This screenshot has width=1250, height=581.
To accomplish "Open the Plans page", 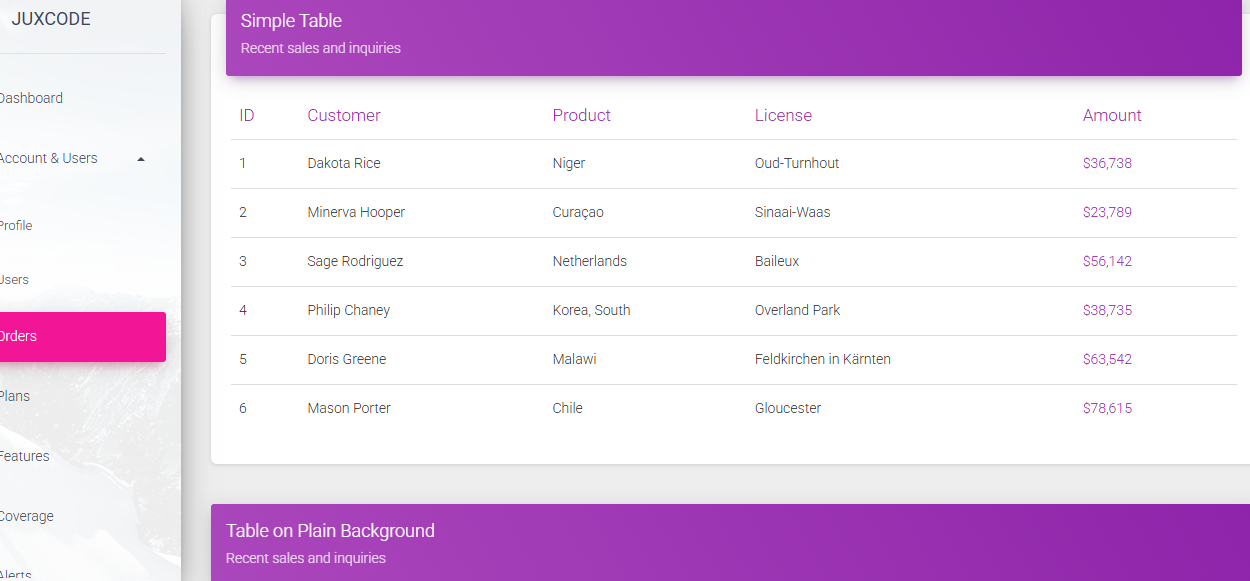I will click(15, 396).
